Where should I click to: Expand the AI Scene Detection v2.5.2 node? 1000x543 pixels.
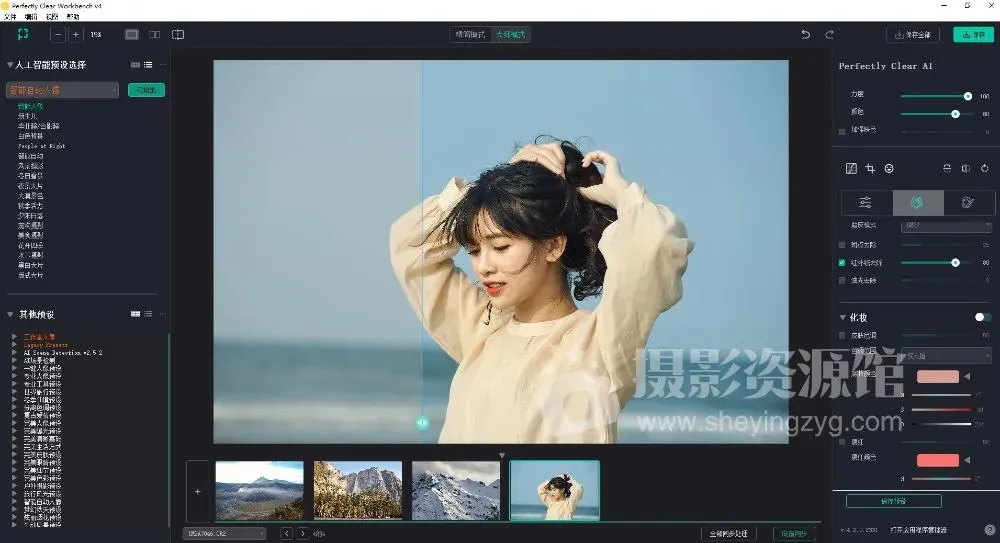pyautogui.click(x=14, y=352)
